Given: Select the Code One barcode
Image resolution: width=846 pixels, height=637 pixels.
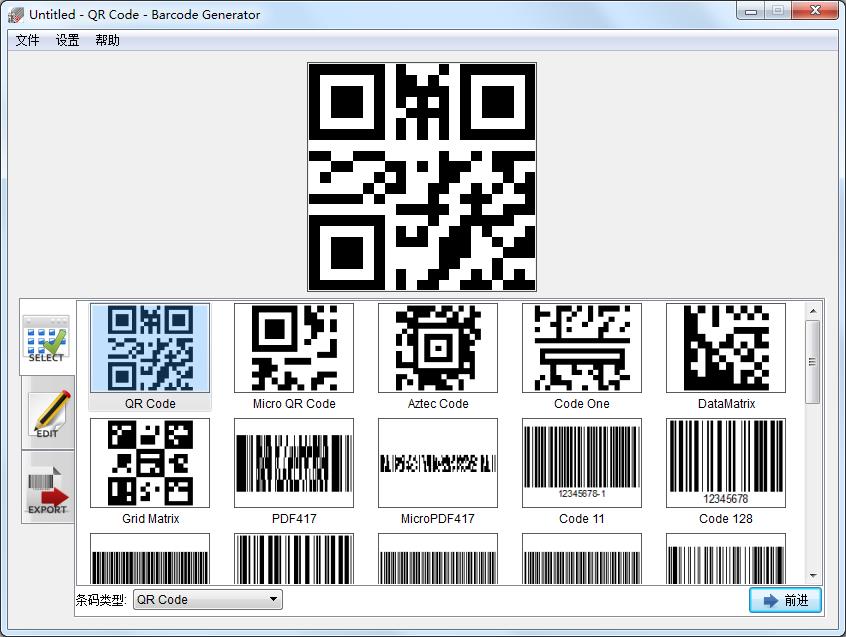Looking at the screenshot, I should 582,357.
